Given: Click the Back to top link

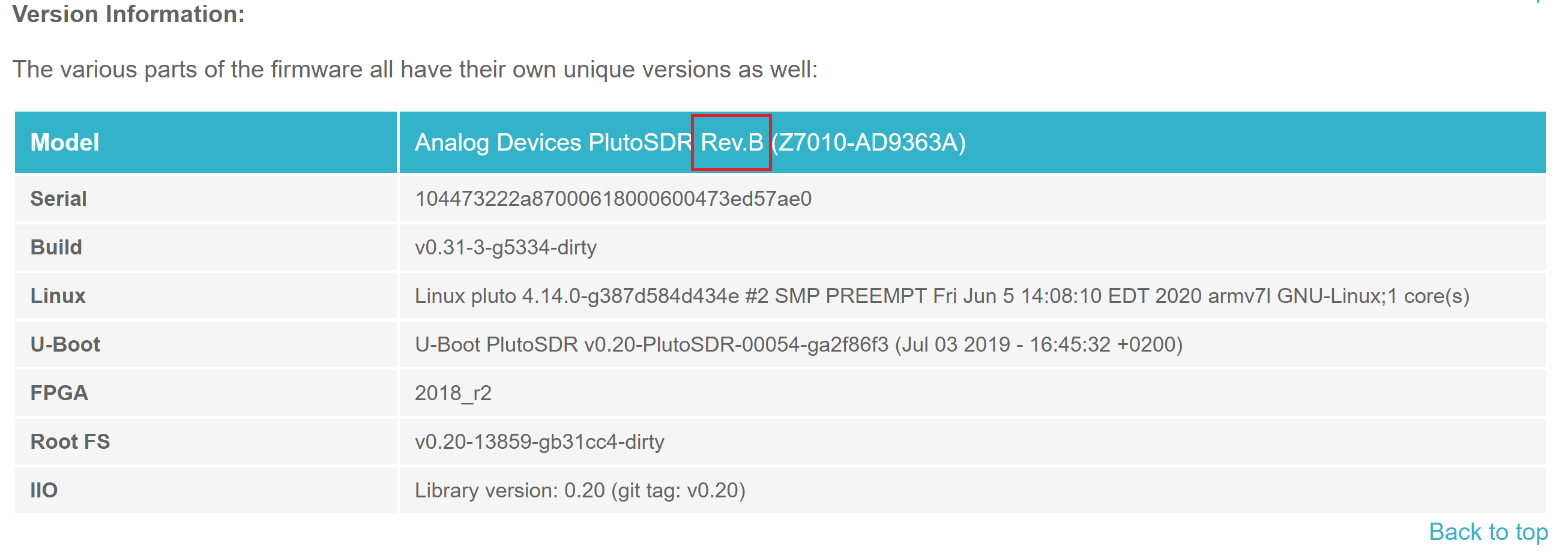Looking at the screenshot, I should click(1487, 532).
